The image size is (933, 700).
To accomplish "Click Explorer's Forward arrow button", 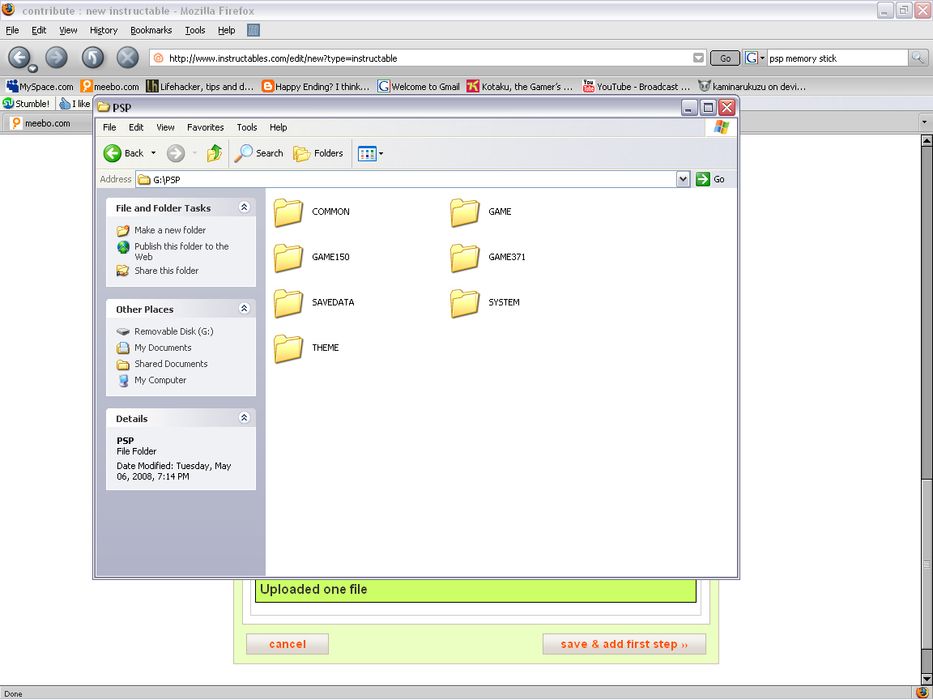I will (176, 154).
